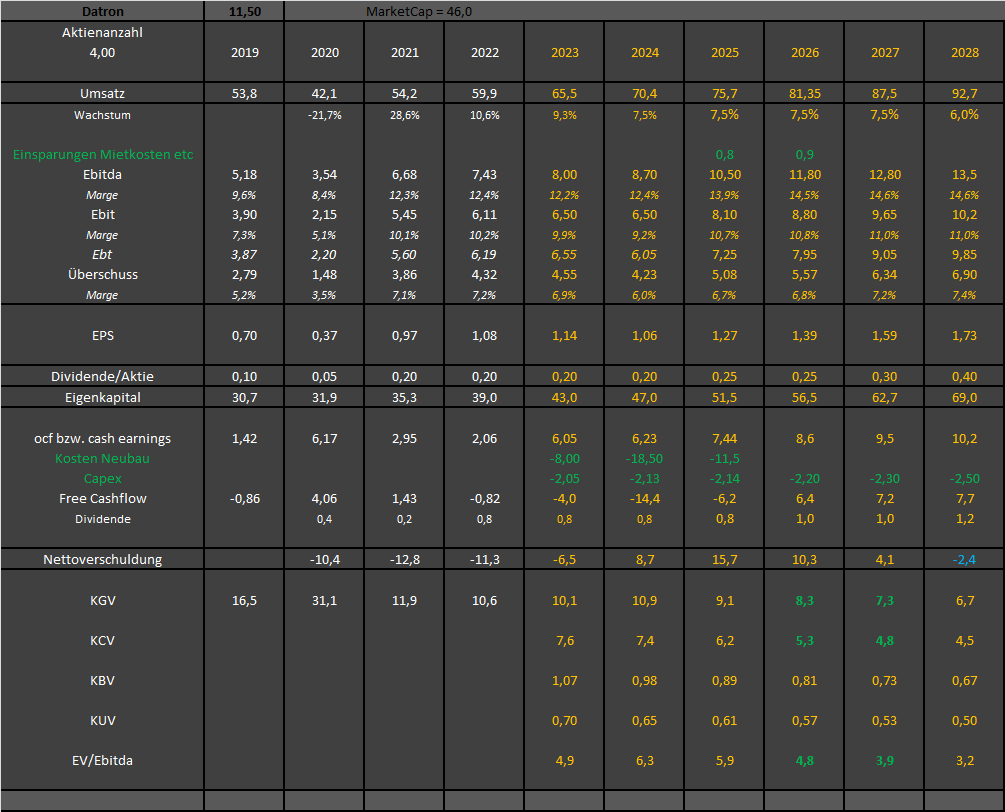1005x812 pixels.
Task: Select the share count value "4,00"
Action: point(103,53)
